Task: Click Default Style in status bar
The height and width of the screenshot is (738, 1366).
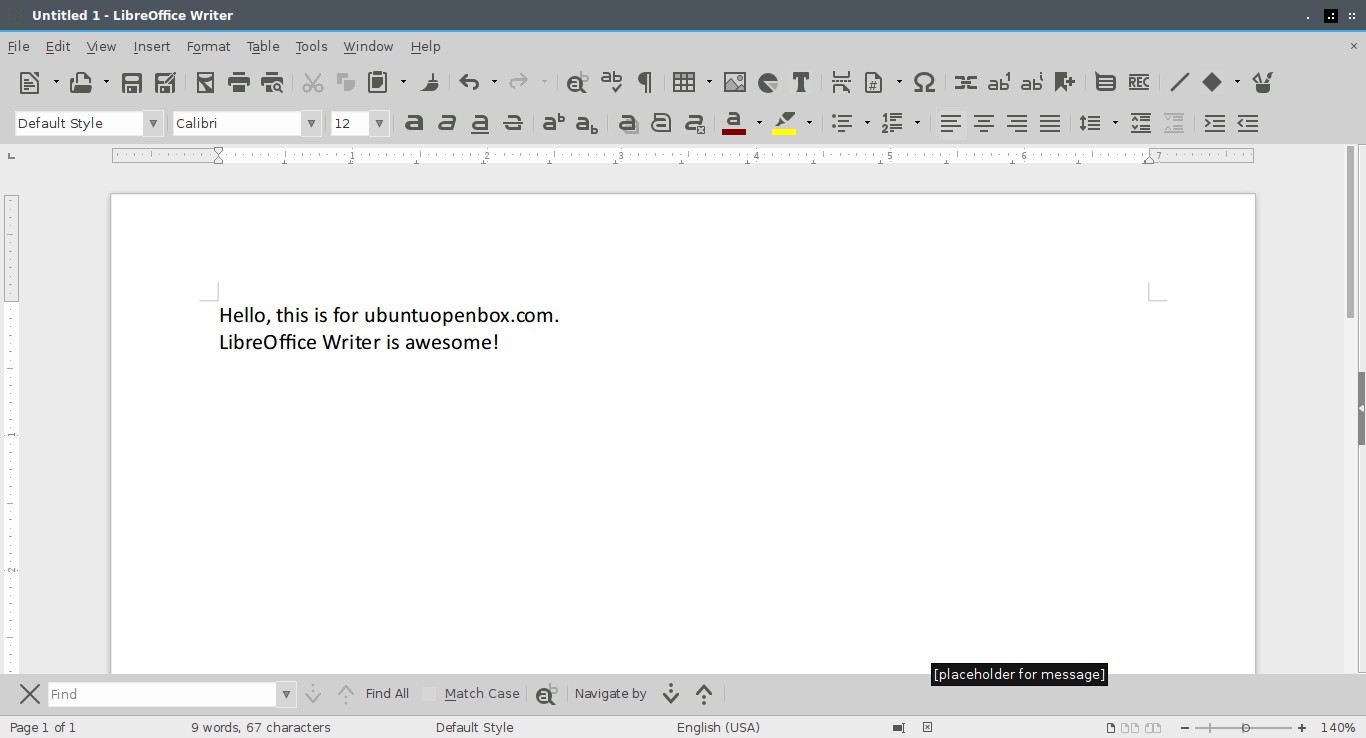Action: [474, 727]
